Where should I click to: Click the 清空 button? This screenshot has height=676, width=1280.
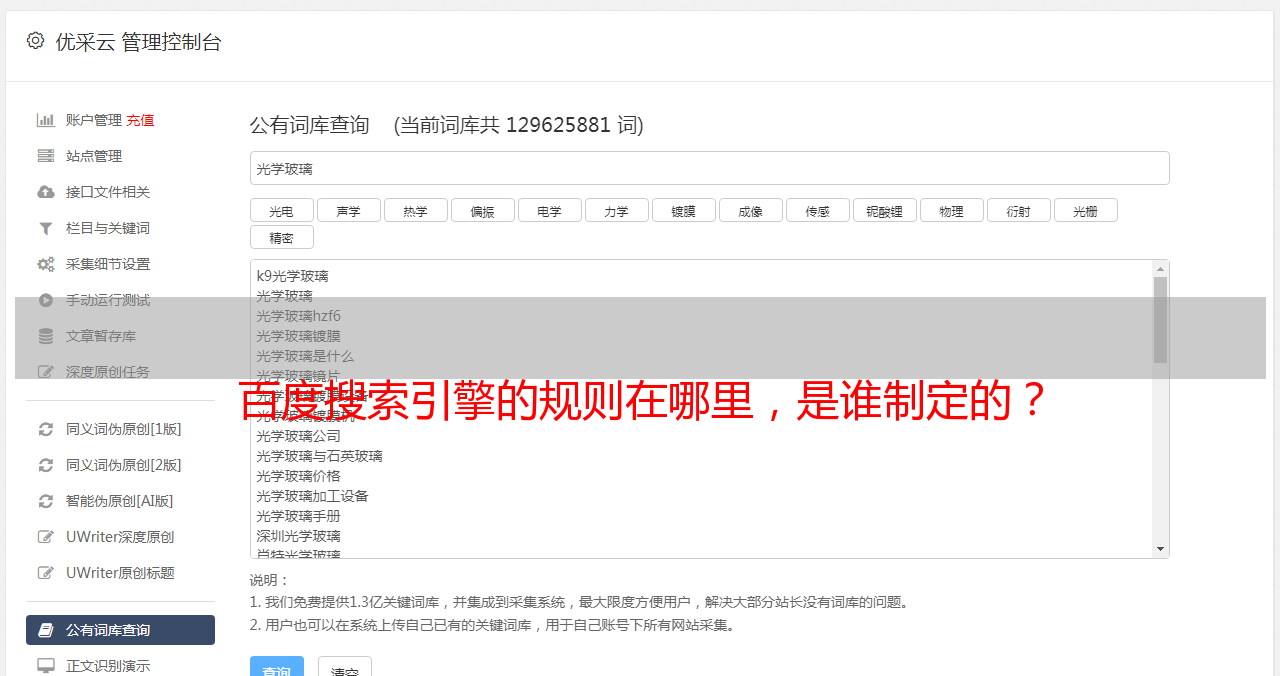click(345, 667)
